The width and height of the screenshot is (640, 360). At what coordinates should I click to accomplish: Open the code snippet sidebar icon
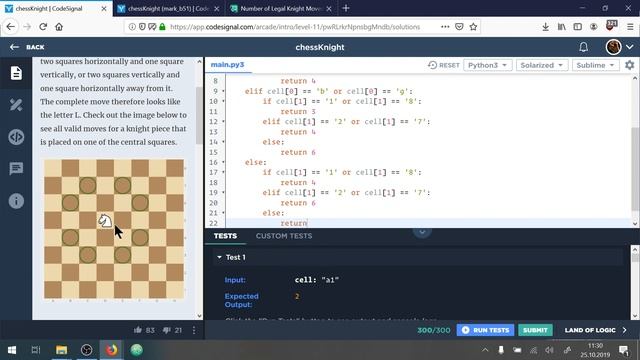(x=16, y=137)
